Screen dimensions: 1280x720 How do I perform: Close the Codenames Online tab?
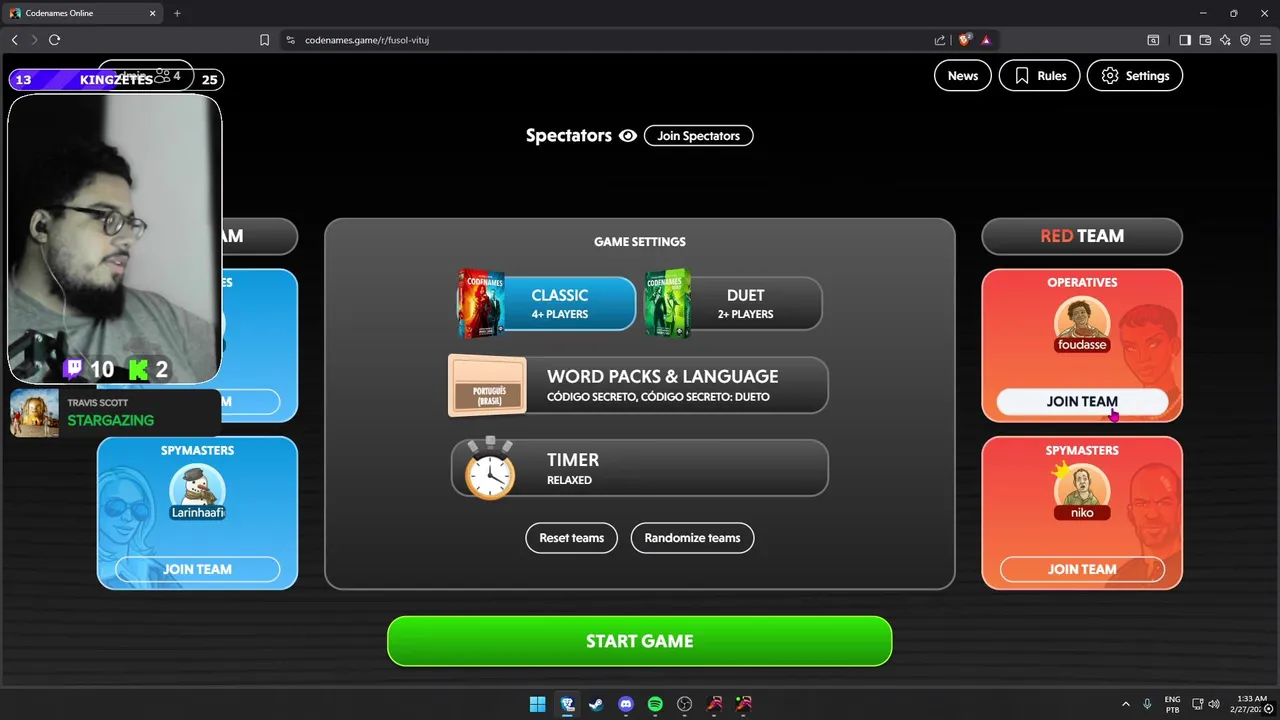pyautogui.click(x=153, y=13)
